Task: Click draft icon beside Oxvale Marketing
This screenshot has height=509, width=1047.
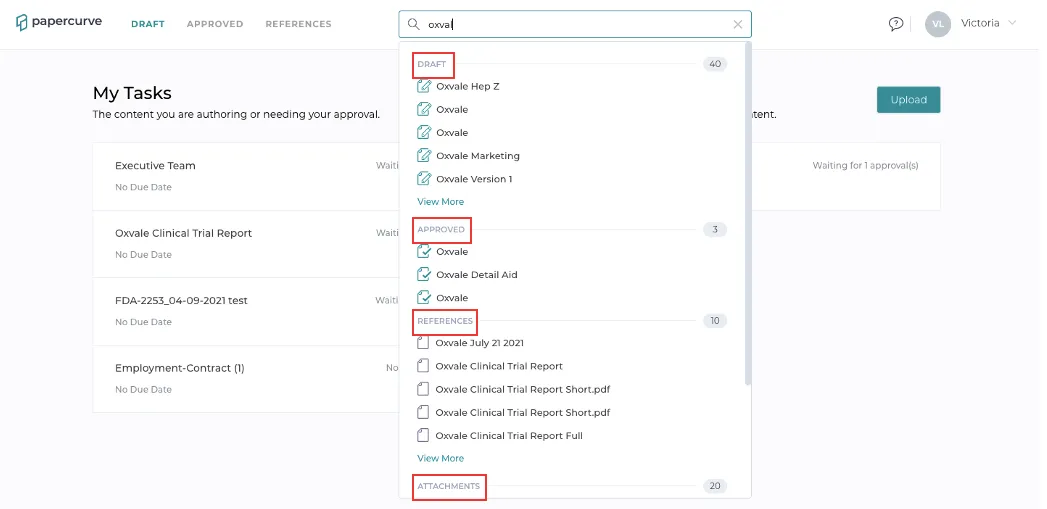Action: pos(424,156)
